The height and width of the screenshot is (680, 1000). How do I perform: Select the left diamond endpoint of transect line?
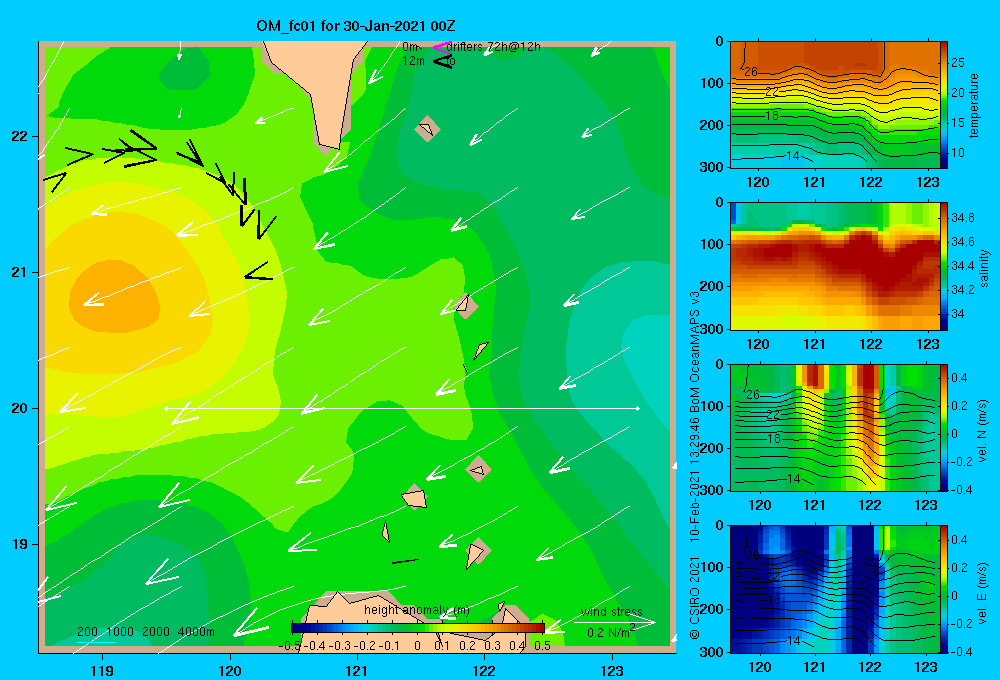[x=166, y=408]
